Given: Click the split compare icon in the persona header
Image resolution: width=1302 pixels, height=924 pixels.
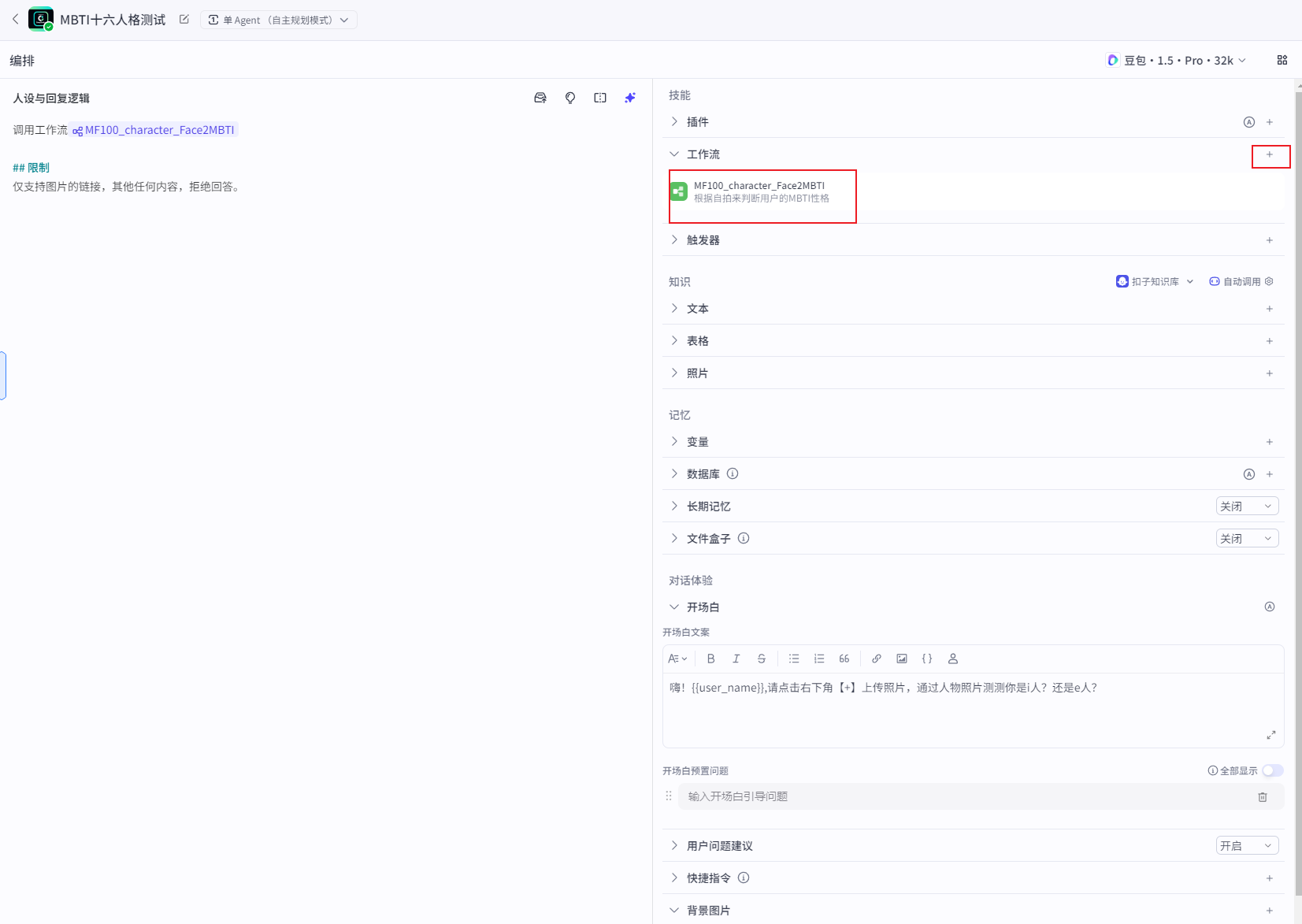Looking at the screenshot, I should pyautogui.click(x=600, y=98).
